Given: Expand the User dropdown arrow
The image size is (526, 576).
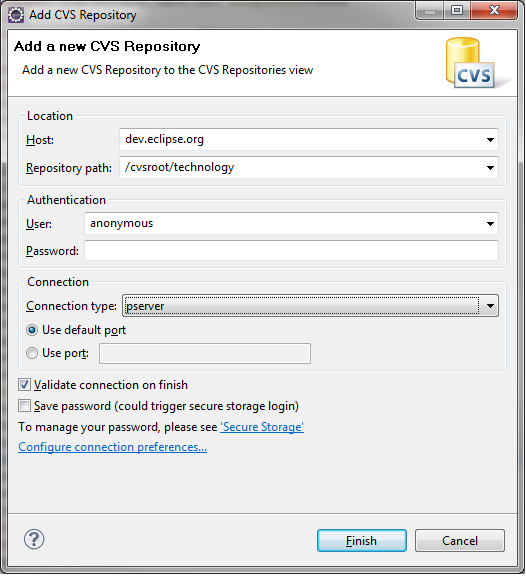Looking at the screenshot, I should point(490,223).
